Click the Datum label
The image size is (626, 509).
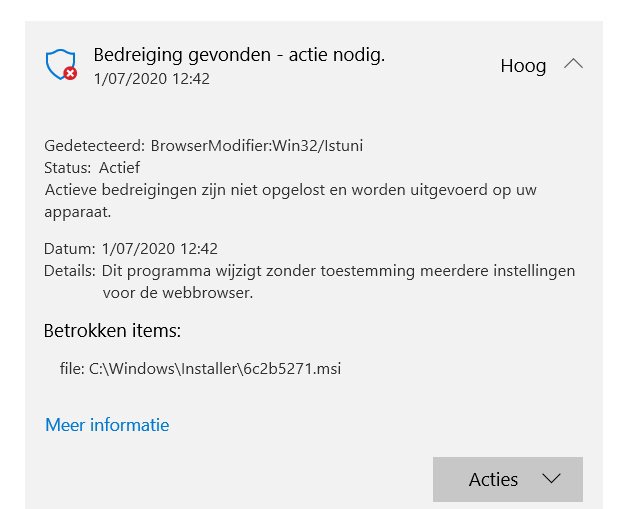pyautogui.click(x=69, y=249)
